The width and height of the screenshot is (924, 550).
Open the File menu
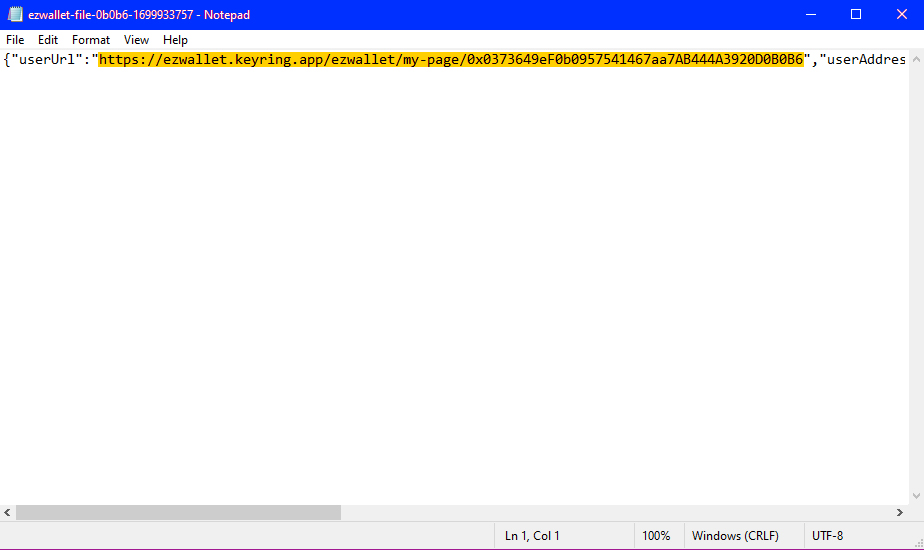tap(15, 40)
